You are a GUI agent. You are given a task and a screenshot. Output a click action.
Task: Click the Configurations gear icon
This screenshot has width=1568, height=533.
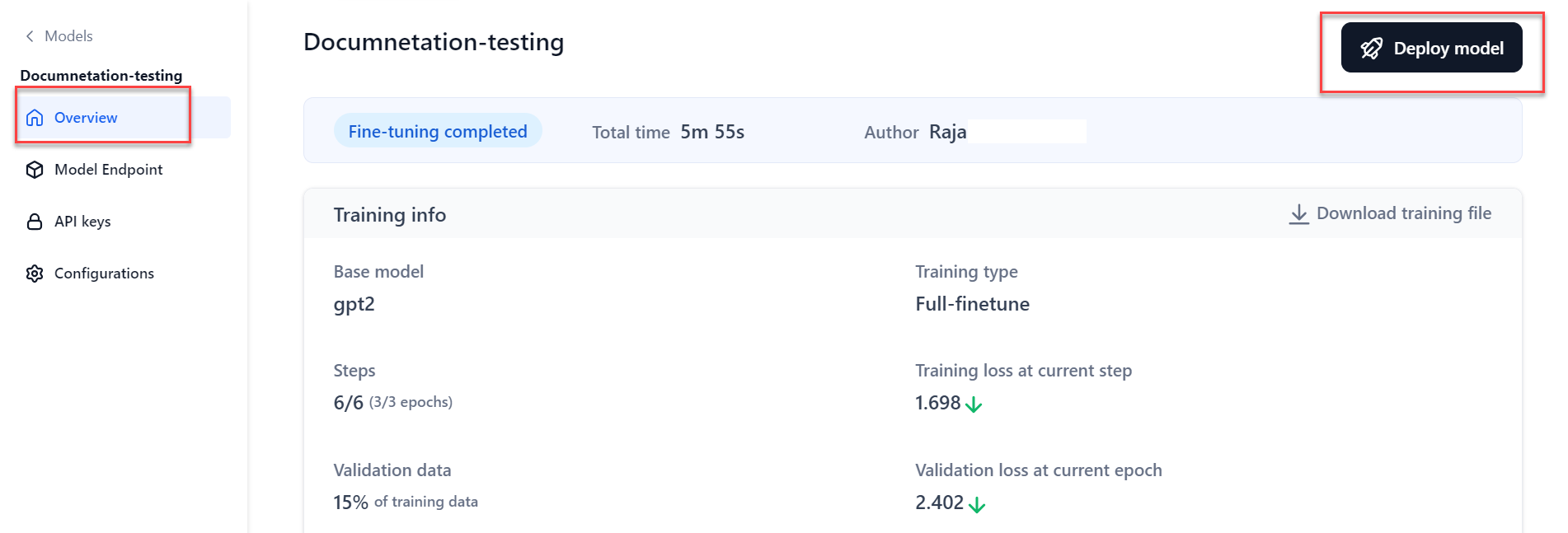pos(35,274)
